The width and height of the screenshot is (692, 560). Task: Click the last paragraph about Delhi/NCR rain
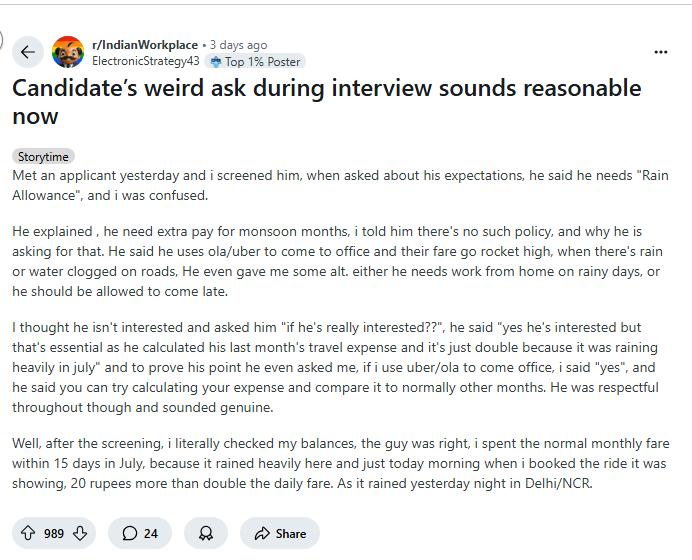[x=341, y=463]
